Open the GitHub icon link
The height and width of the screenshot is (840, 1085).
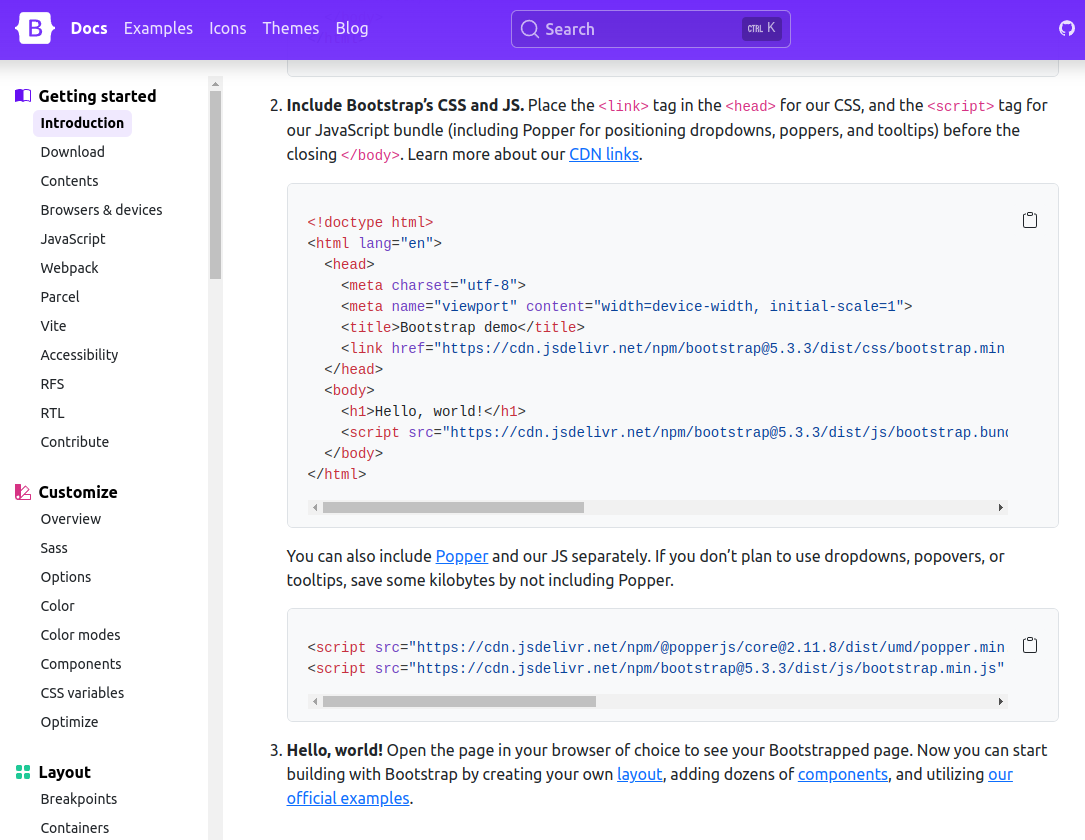click(1066, 28)
